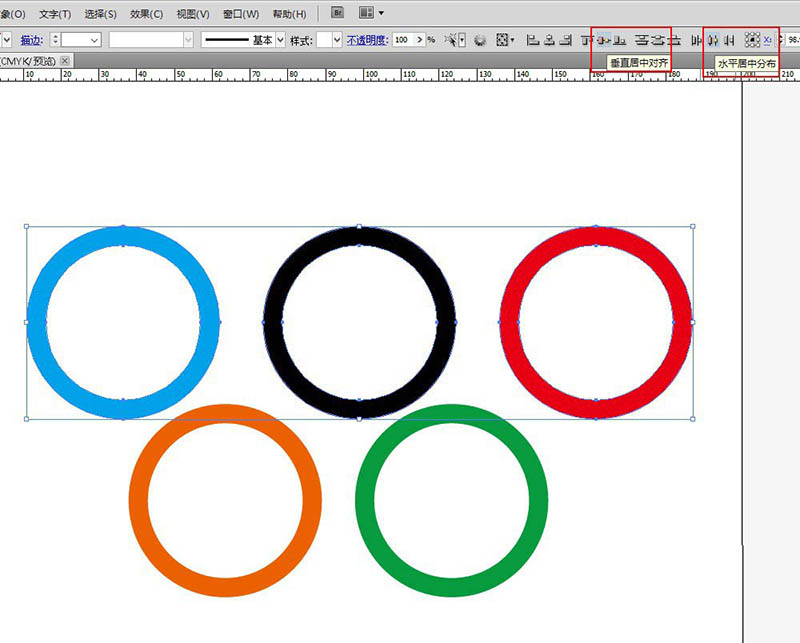Click the Vertical Align Center (垂直居中对齐) icon
The width and height of the screenshot is (800, 643).
(x=604, y=40)
